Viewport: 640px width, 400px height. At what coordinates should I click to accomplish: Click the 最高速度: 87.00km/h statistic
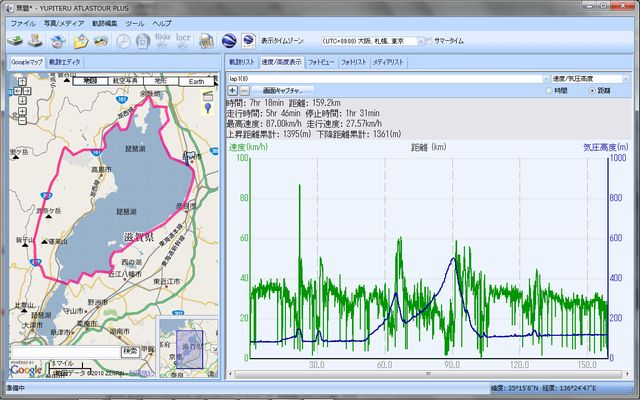point(264,123)
